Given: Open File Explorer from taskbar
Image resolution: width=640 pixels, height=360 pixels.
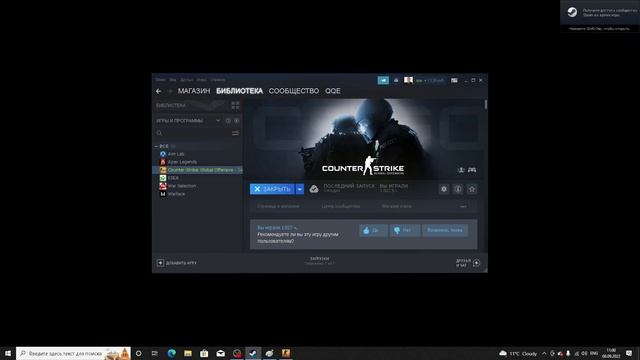Looking at the screenshot, I should pos(188,353).
